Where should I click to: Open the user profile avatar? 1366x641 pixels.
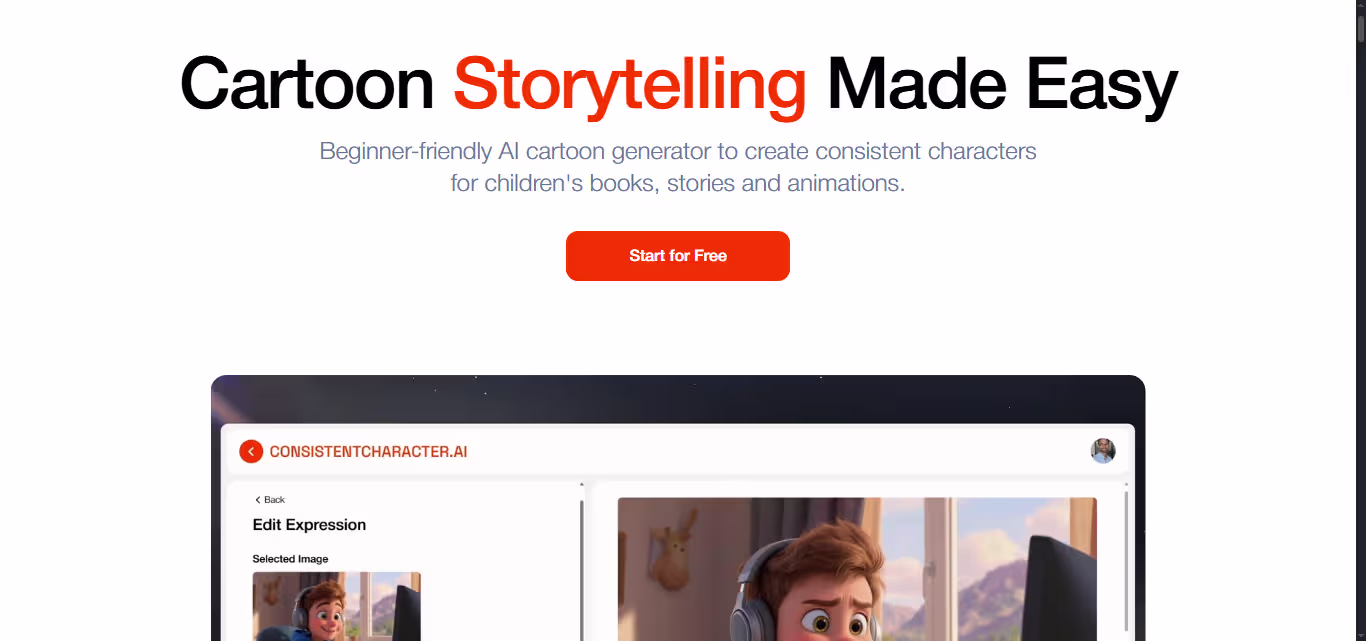pyautogui.click(x=1103, y=451)
